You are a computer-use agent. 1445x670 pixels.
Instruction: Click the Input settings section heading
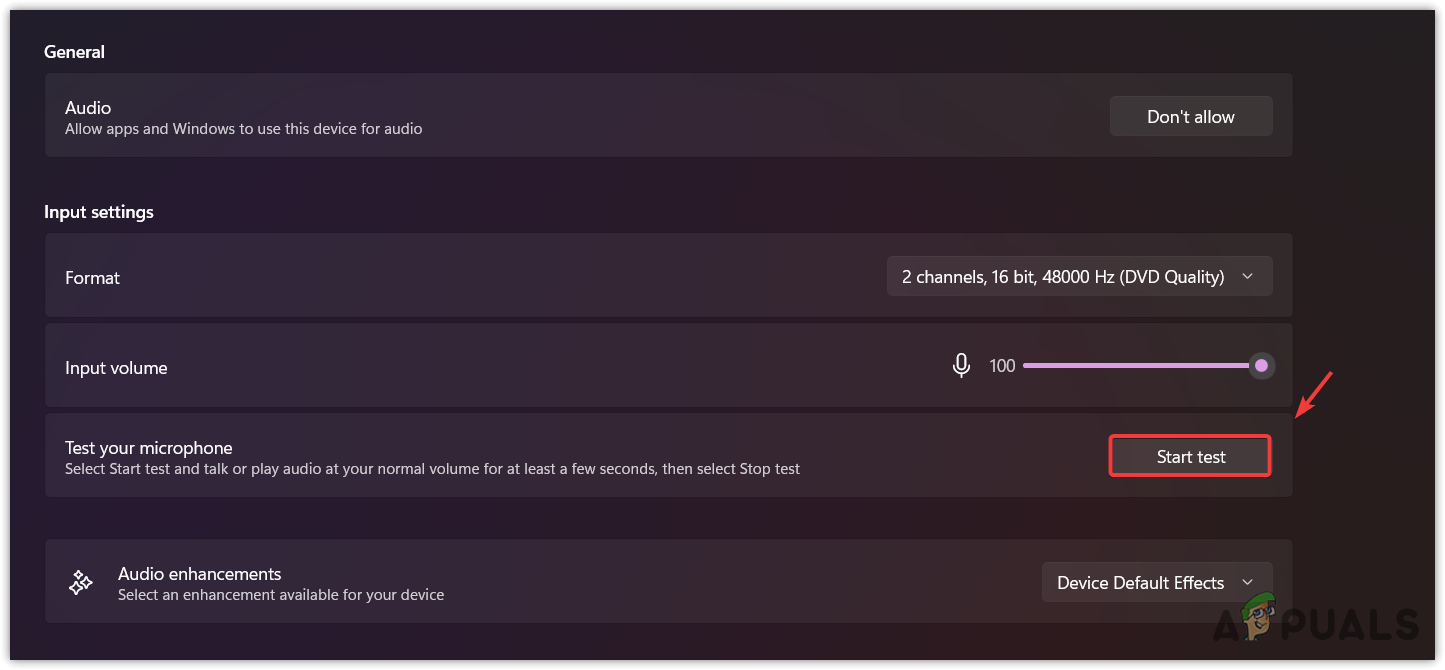tap(99, 212)
